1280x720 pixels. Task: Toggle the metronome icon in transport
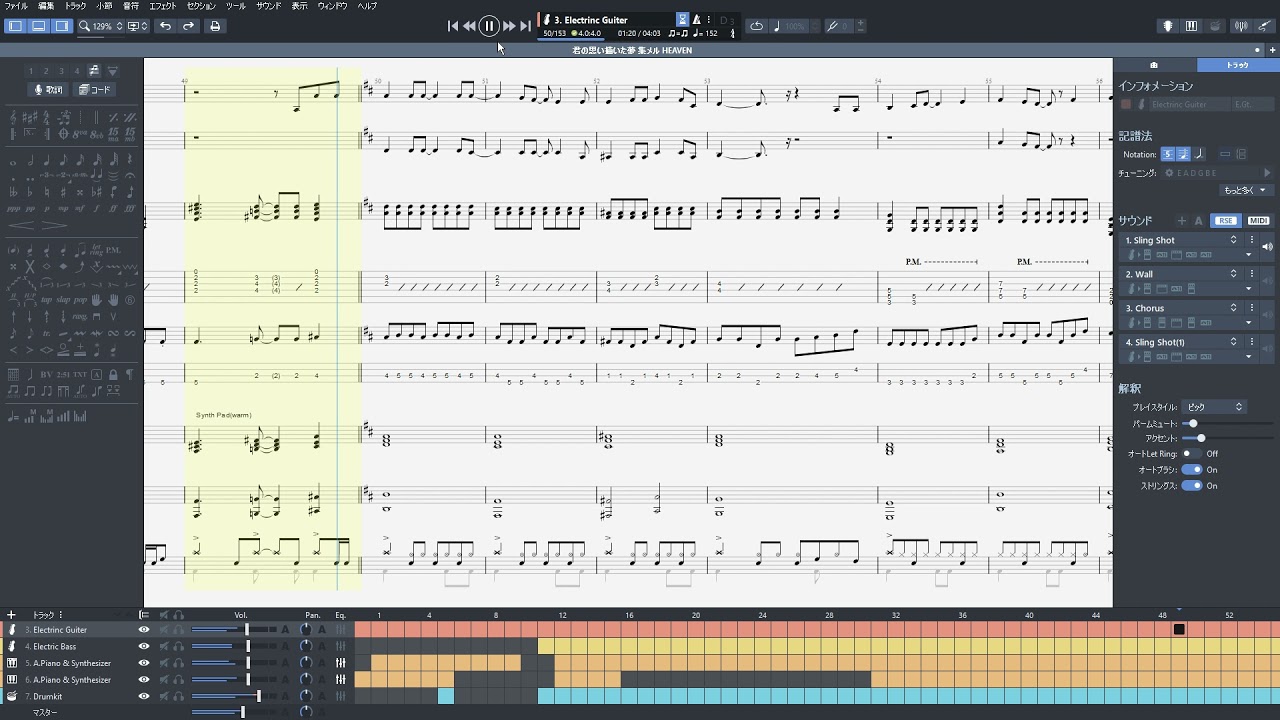tap(697, 19)
